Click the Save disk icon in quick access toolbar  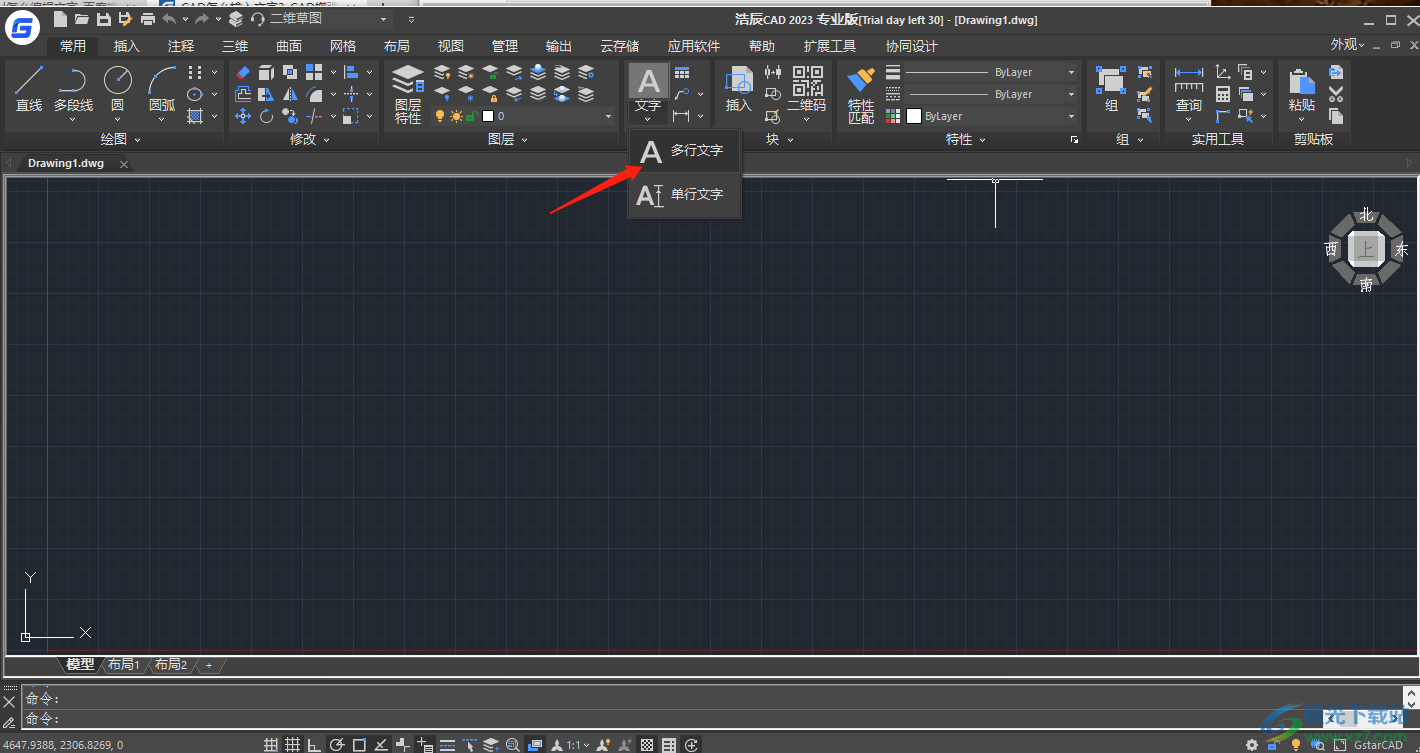coord(104,19)
